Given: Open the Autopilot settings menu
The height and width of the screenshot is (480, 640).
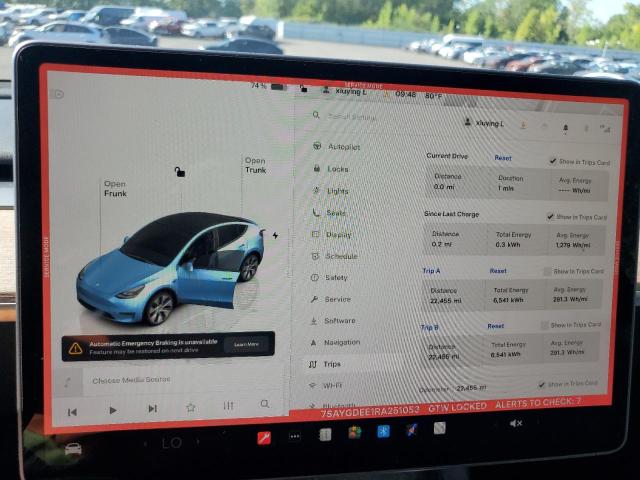Looking at the screenshot, I should (337, 147).
